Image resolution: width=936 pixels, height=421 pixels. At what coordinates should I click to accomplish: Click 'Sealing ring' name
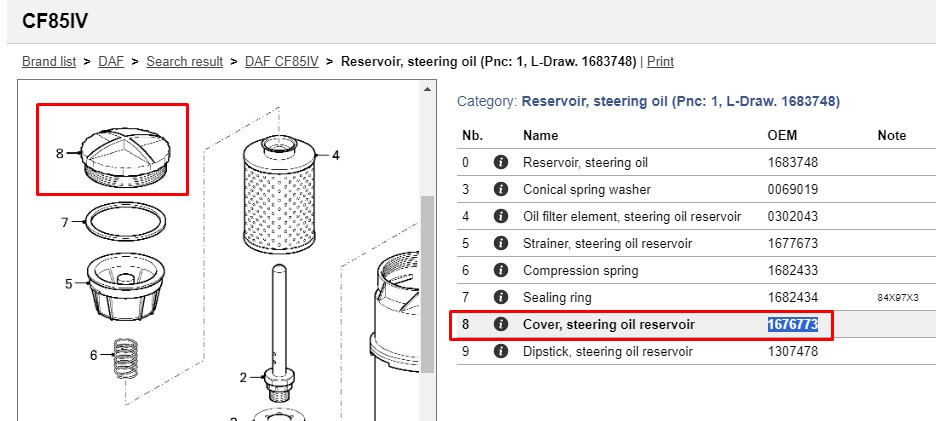point(557,297)
